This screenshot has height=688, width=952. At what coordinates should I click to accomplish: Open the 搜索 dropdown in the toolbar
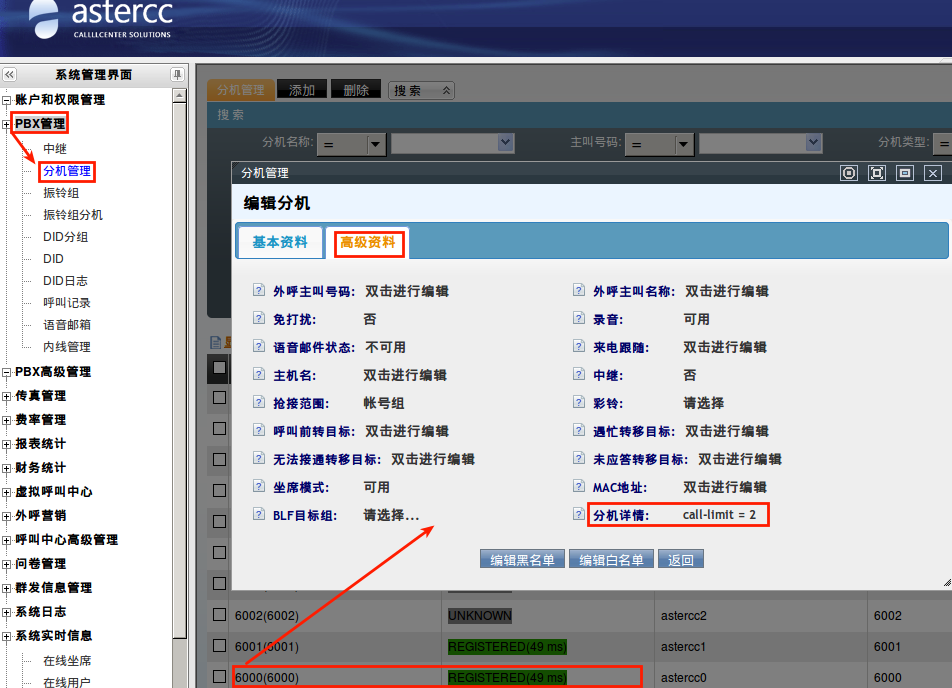coord(421,90)
